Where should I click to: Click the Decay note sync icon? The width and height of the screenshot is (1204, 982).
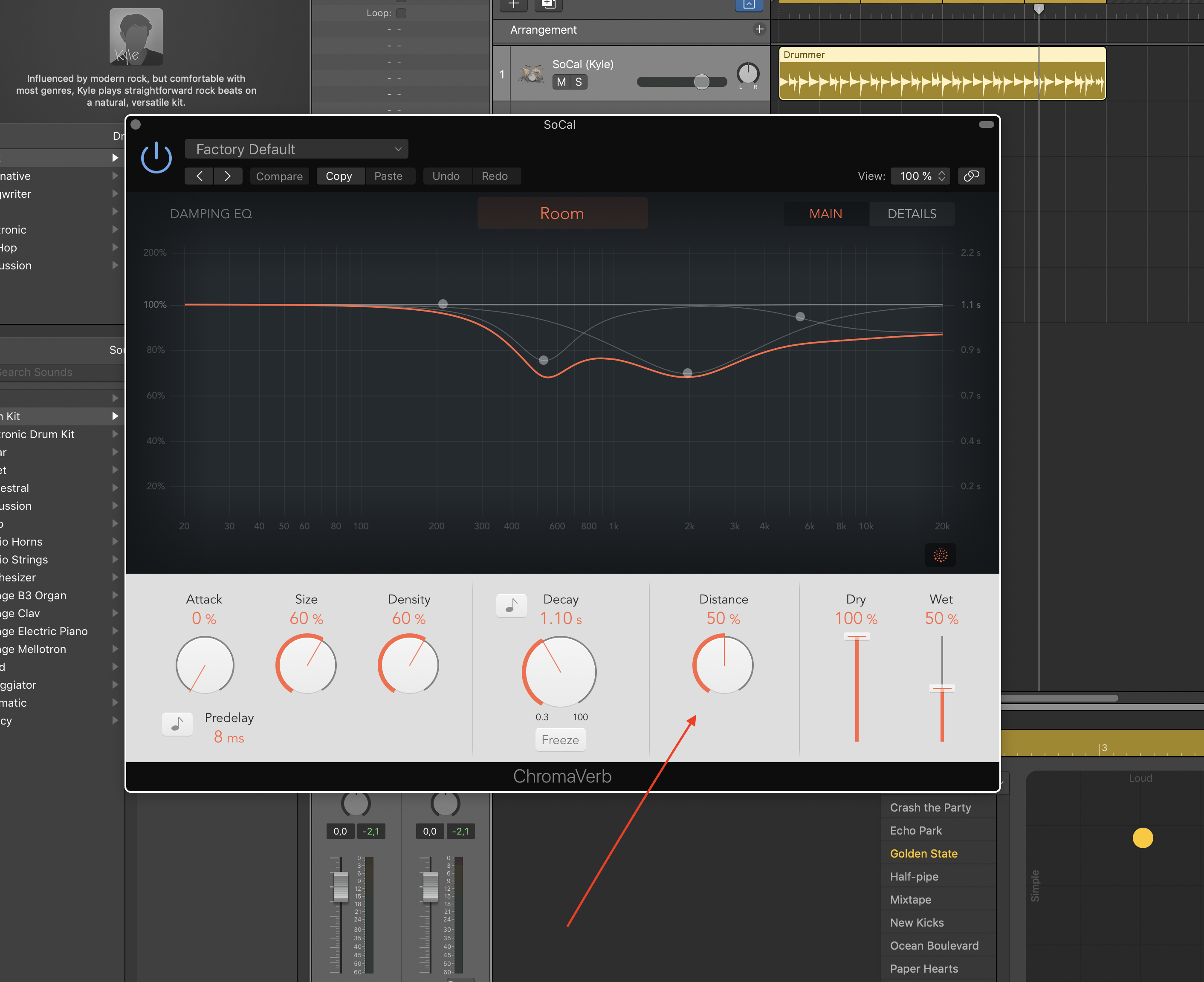[511, 606]
